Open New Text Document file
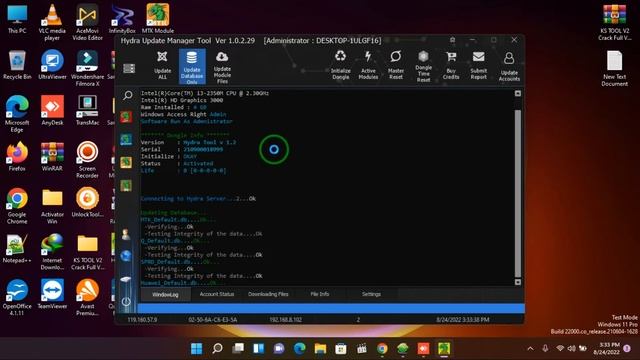The height and width of the screenshot is (360, 640). (x=614, y=68)
